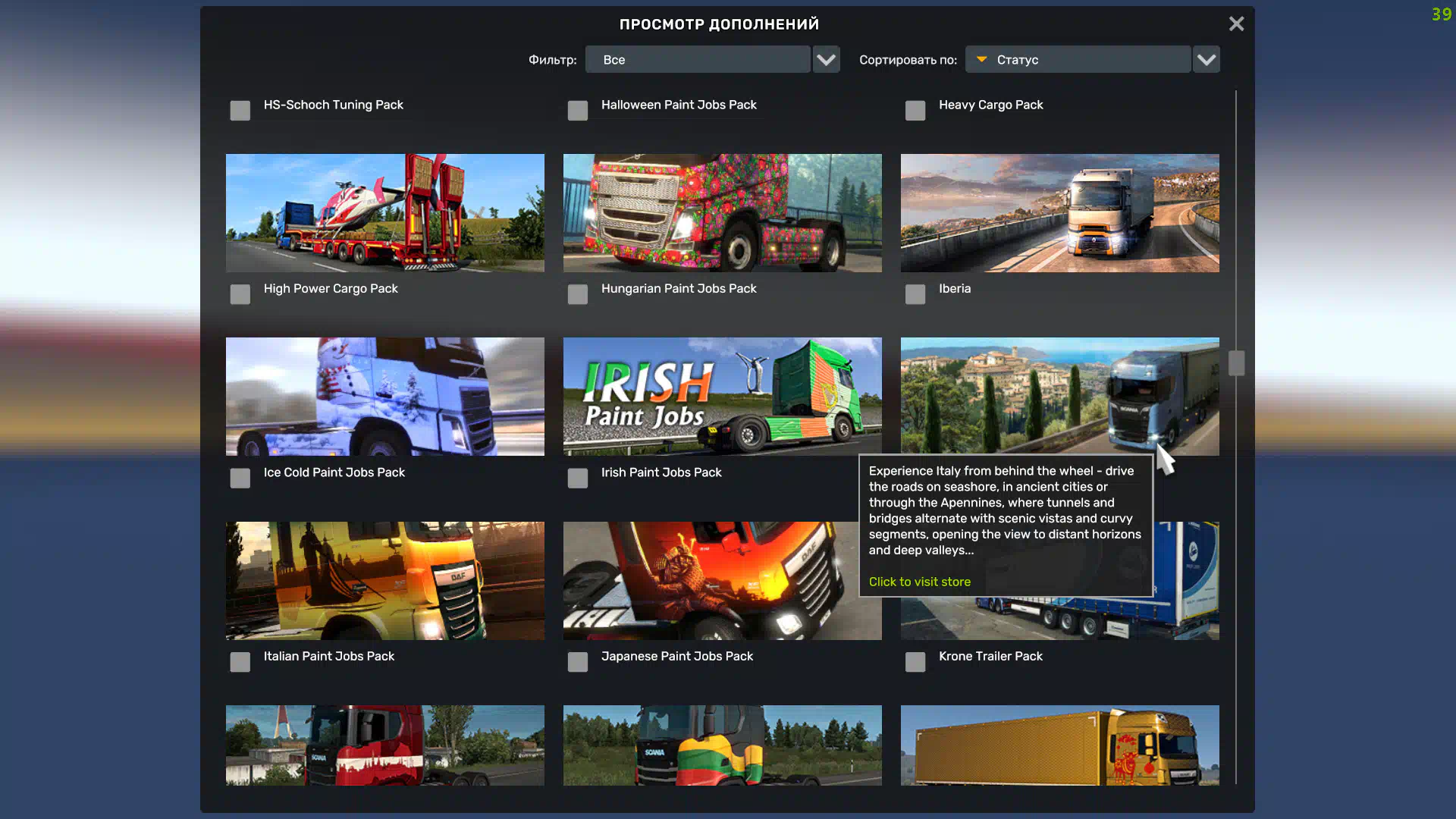The height and width of the screenshot is (819, 1456).
Task: Click the Iberia label
Action: (x=955, y=288)
